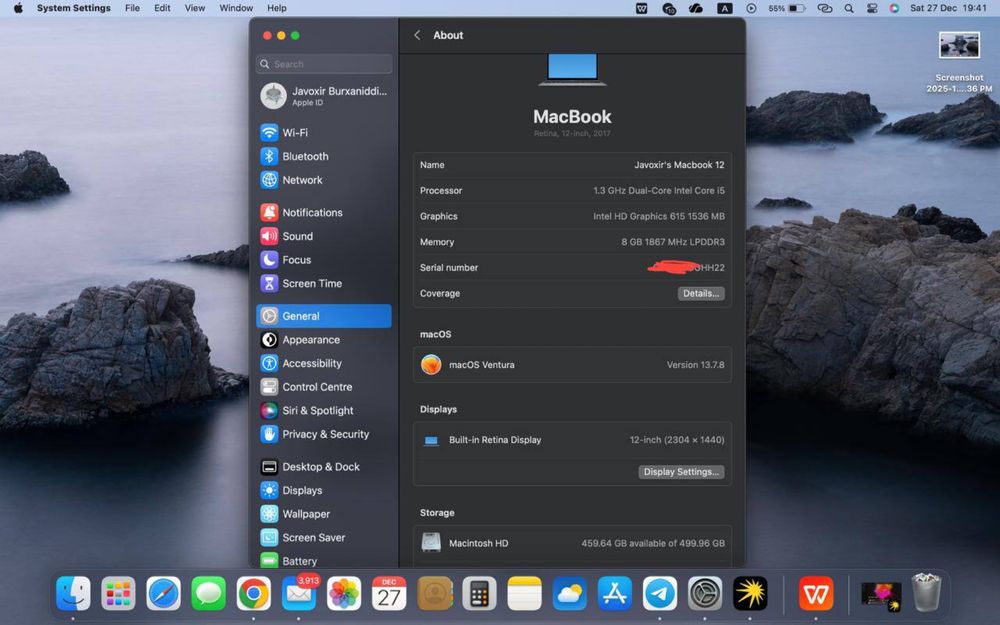The height and width of the screenshot is (625, 1000).
Task: Open Spotlight search from menu bar
Action: (x=849, y=8)
